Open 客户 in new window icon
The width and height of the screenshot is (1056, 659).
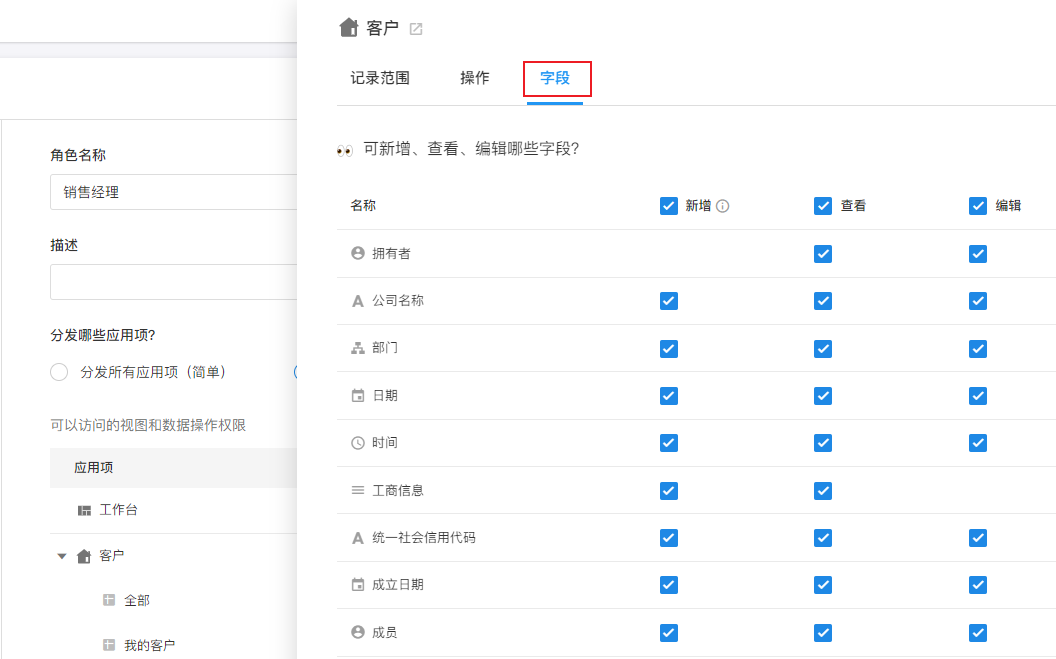point(416,29)
